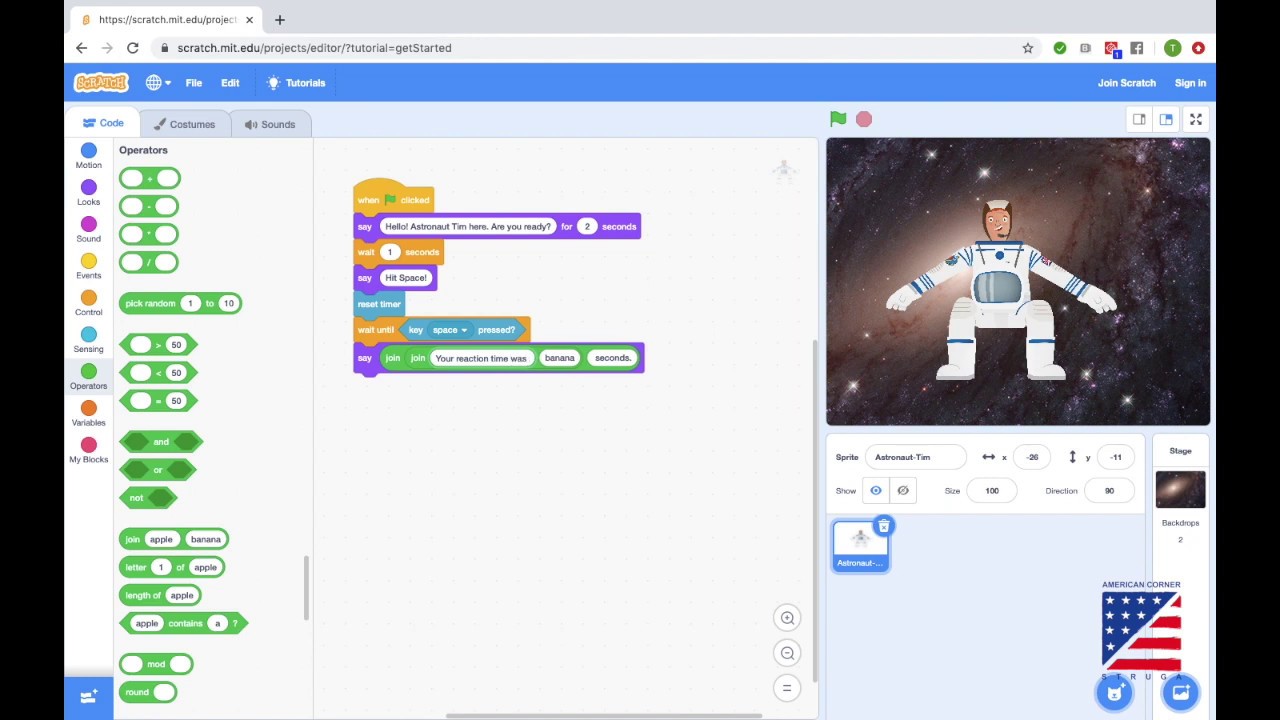The image size is (1280, 720).
Task: Select the Stage backdrop thumbnail
Action: [1180, 490]
